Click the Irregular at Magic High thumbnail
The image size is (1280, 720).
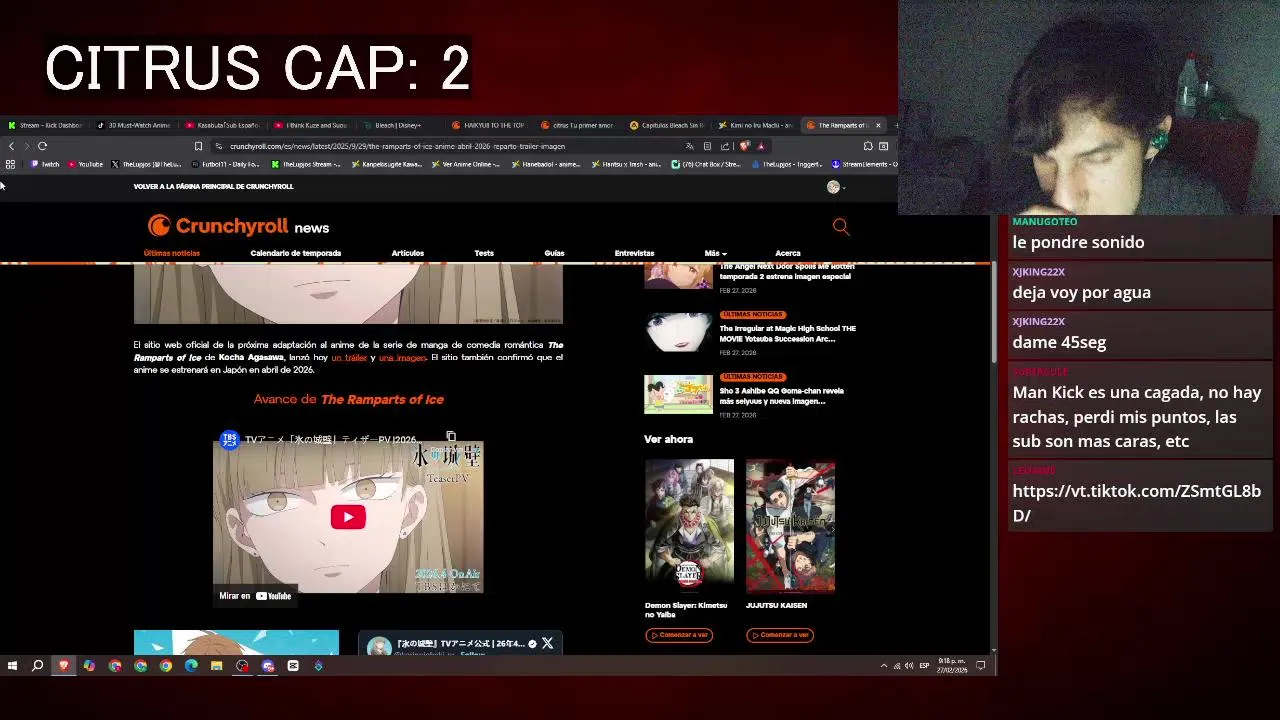(678, 332)
